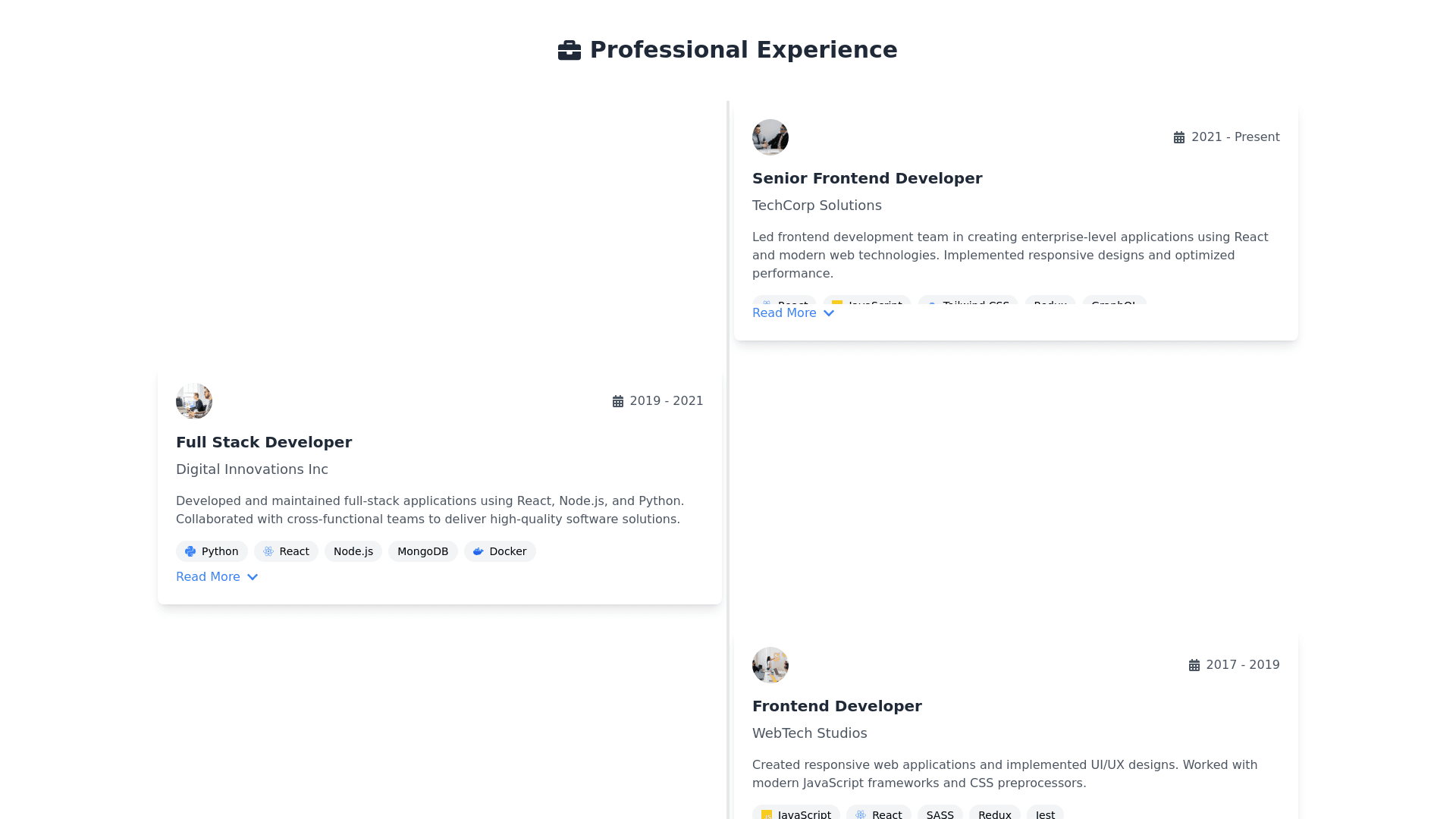Click the calendar icon by 2017 - 2019

(x=1194, y=665)
